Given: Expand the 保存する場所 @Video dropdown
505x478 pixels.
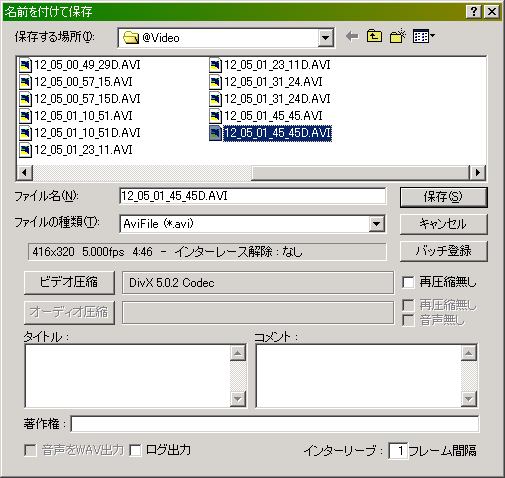Looking at the screenshot, I should (326, 38).
